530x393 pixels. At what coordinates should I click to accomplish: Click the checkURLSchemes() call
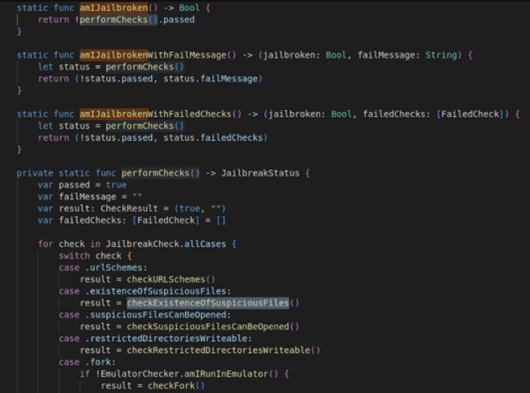[x=171, y=279]
